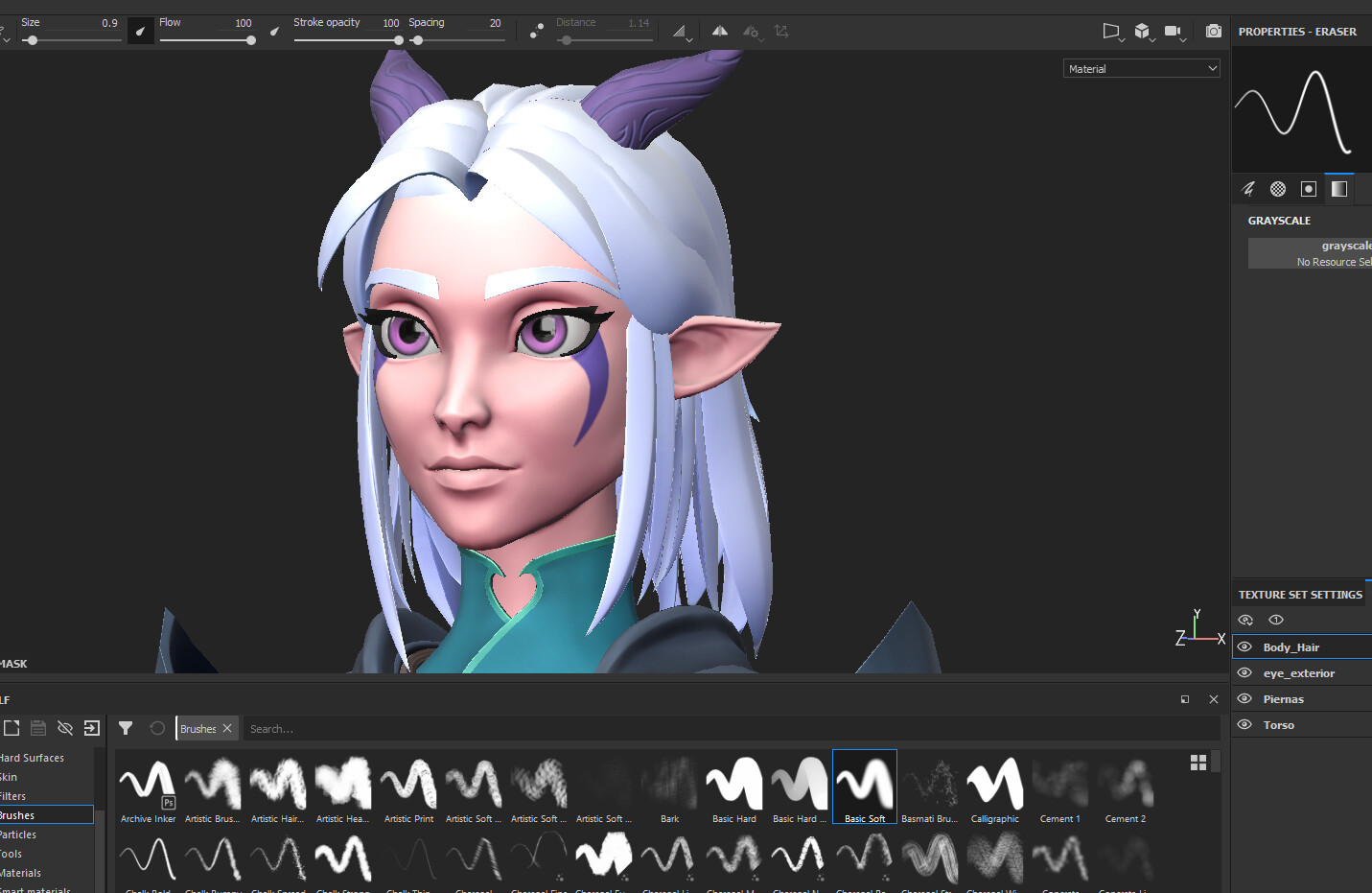Screen dimensions: 1372x893
Task: Select the stencil tab in Properties
Action: pyautogui.click(x=1308, y=188)
